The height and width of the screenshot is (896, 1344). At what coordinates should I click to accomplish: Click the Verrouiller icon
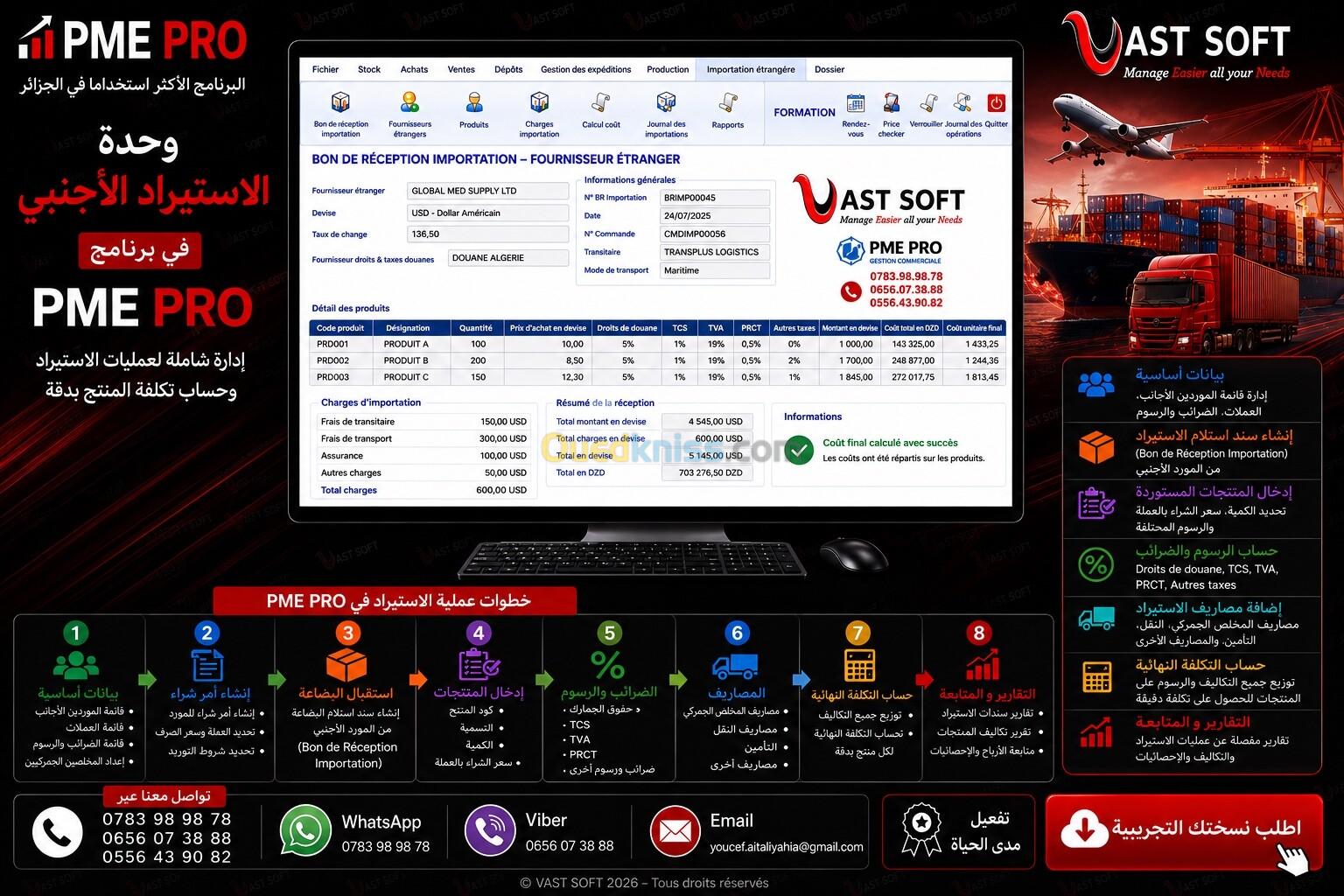tap(927, 103)
